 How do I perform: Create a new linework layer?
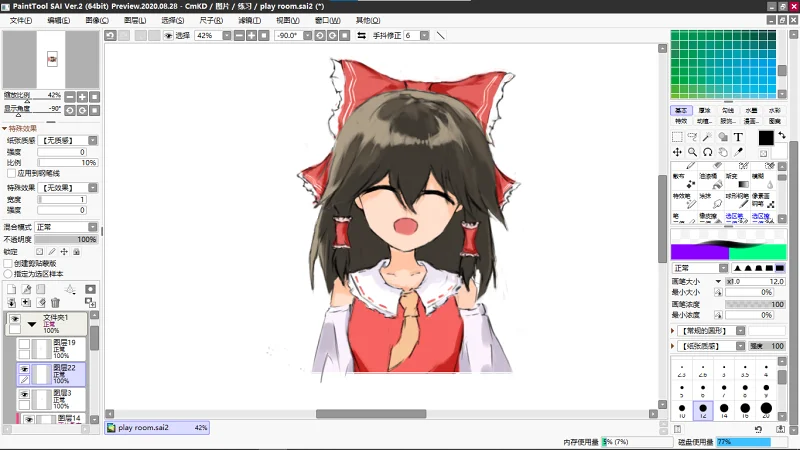click(x=26, y=289)
